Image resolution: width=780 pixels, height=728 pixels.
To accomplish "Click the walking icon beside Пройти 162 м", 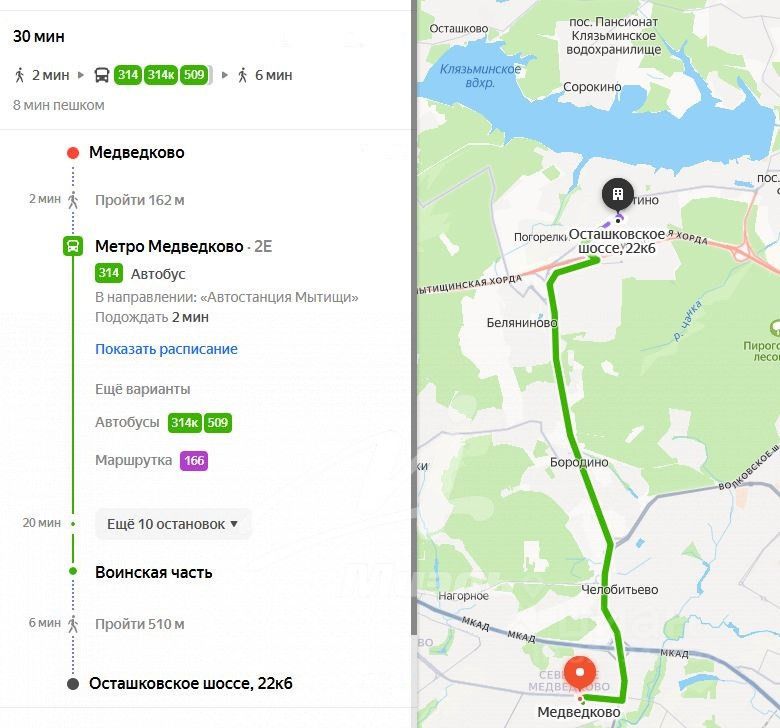I will coord(73,200).
